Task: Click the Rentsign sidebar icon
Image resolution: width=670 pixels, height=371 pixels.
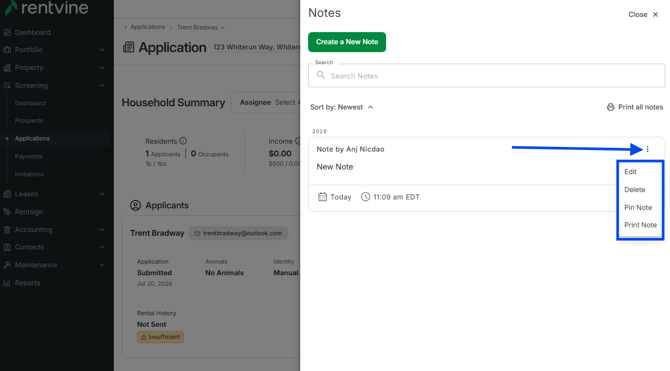Action: pyautogui.click(x=7, y=212)
